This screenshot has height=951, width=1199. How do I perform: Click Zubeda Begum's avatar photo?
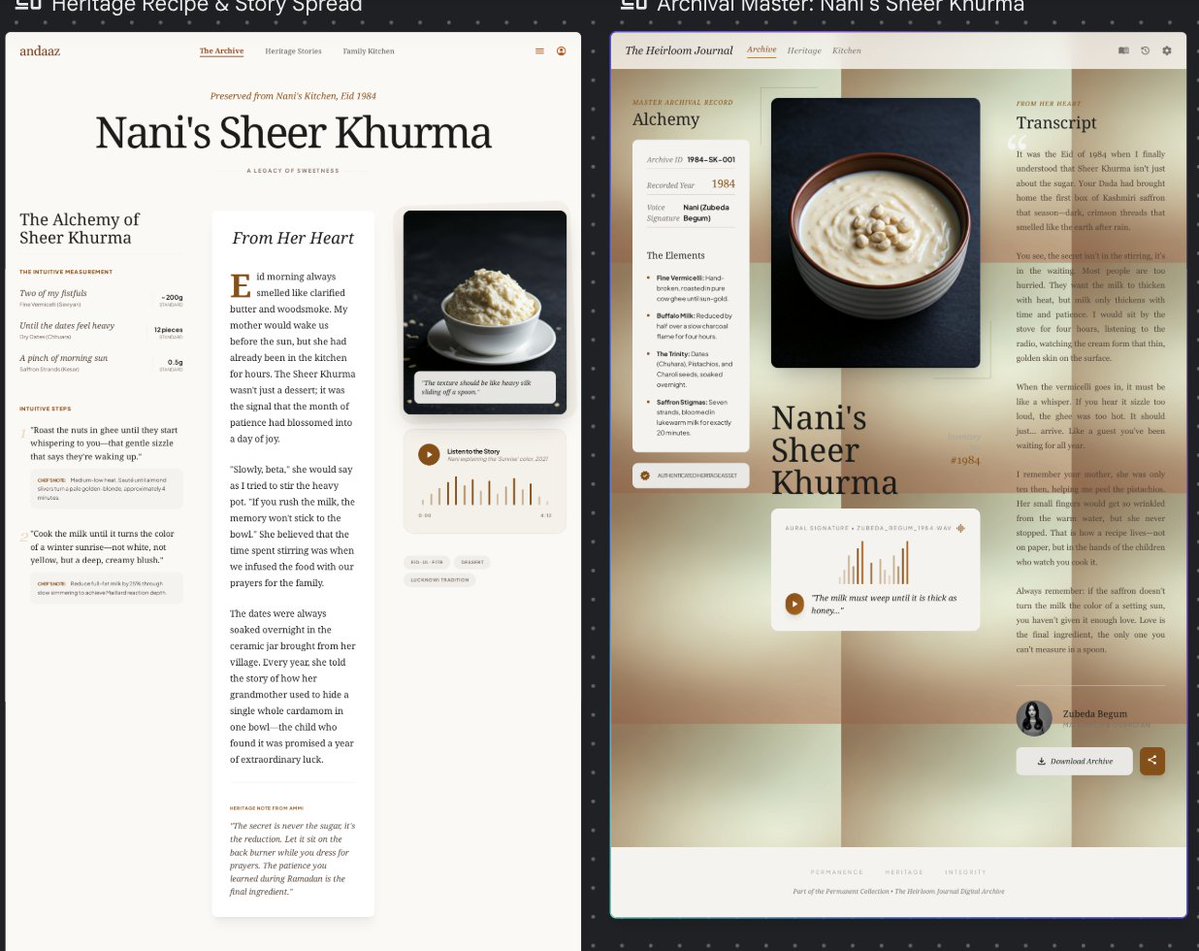coord(1034,719)
